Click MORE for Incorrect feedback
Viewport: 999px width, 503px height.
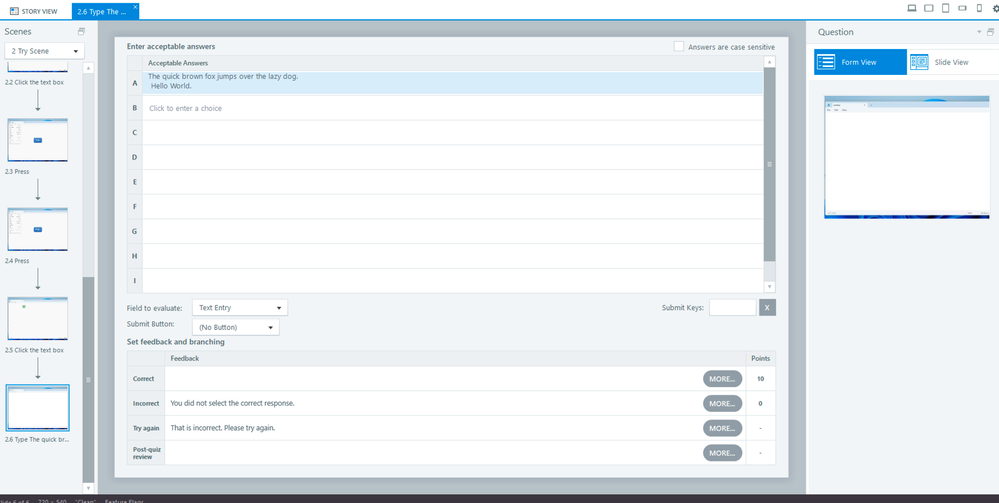point(722,404)
